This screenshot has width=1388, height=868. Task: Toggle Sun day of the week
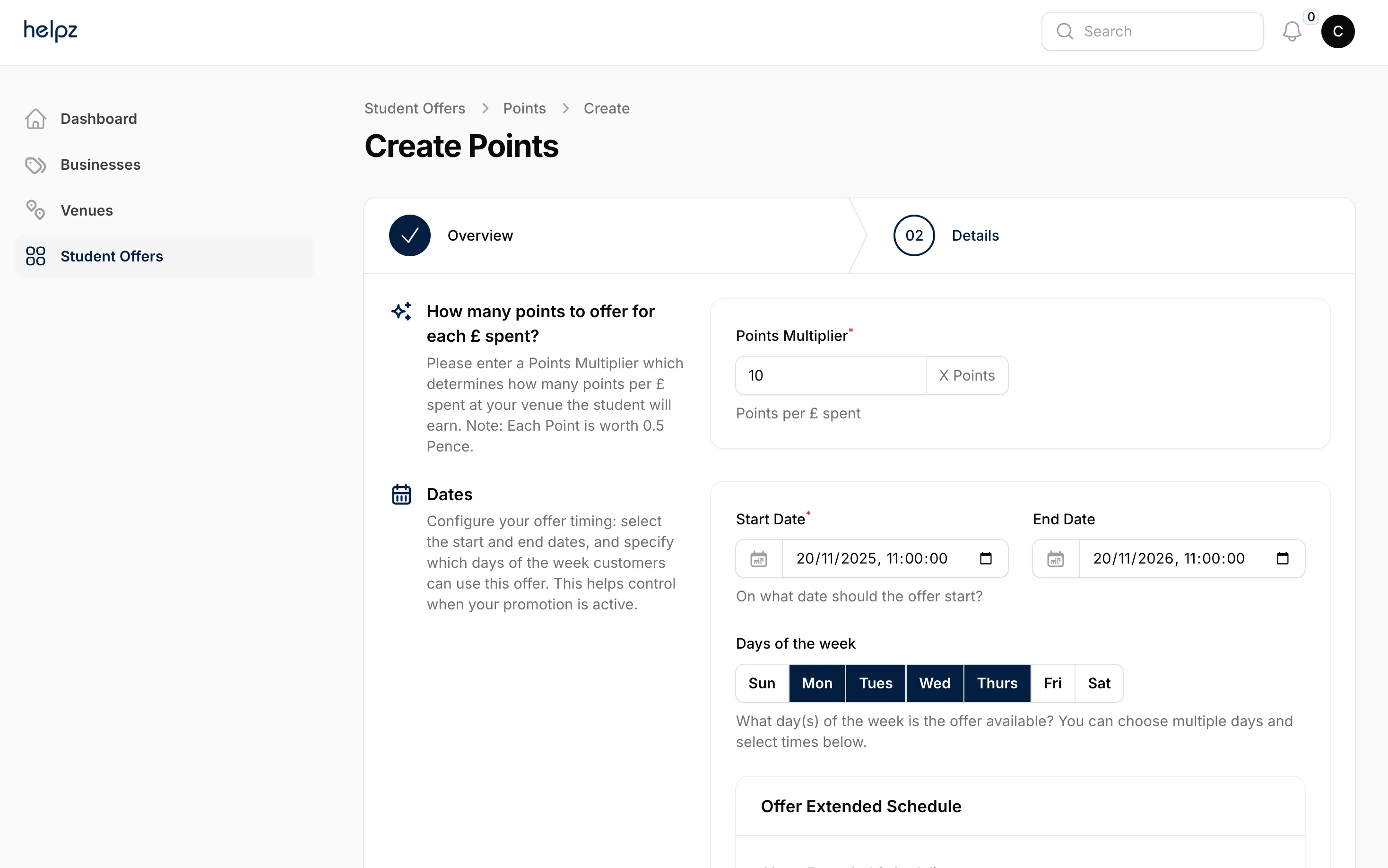coord(762,683)
